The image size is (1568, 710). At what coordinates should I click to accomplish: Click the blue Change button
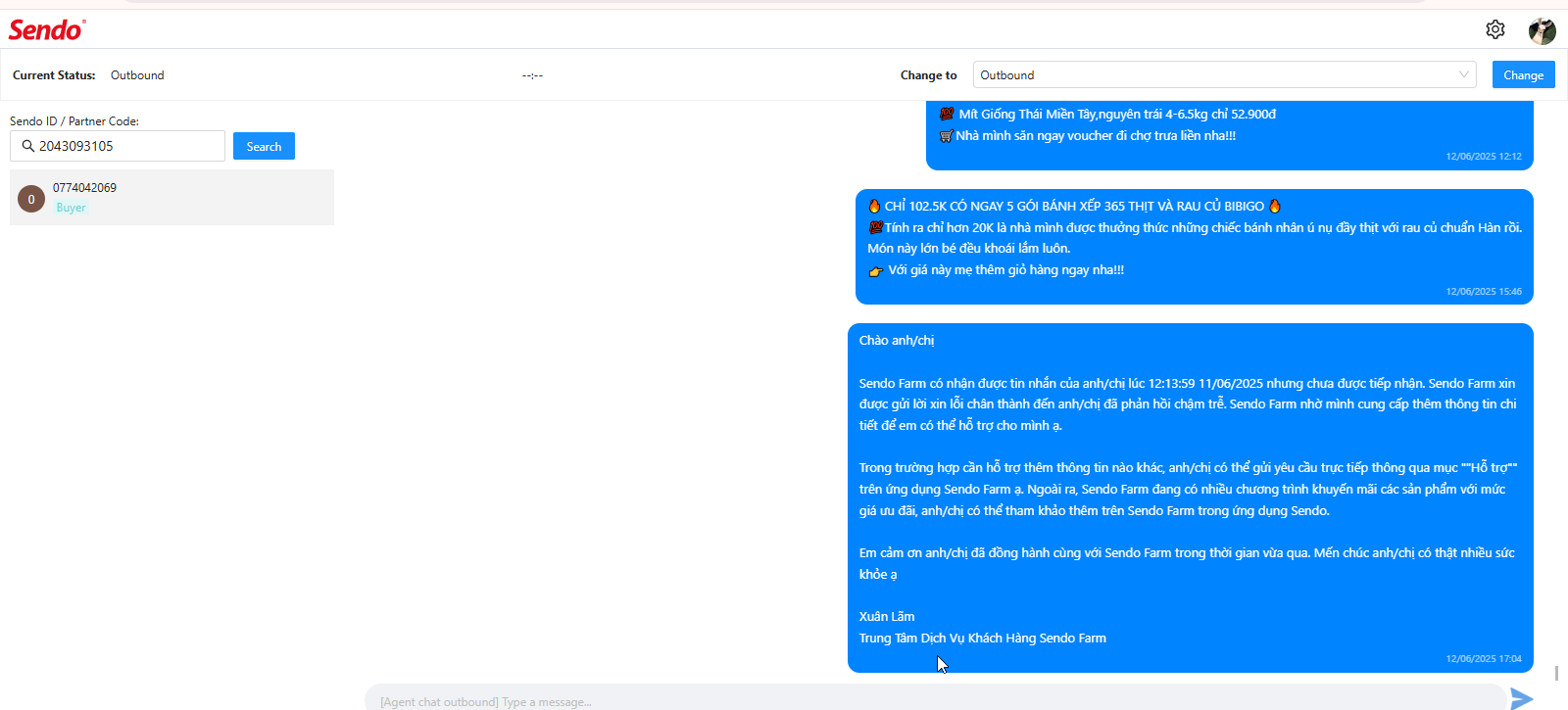[1523, 74]
